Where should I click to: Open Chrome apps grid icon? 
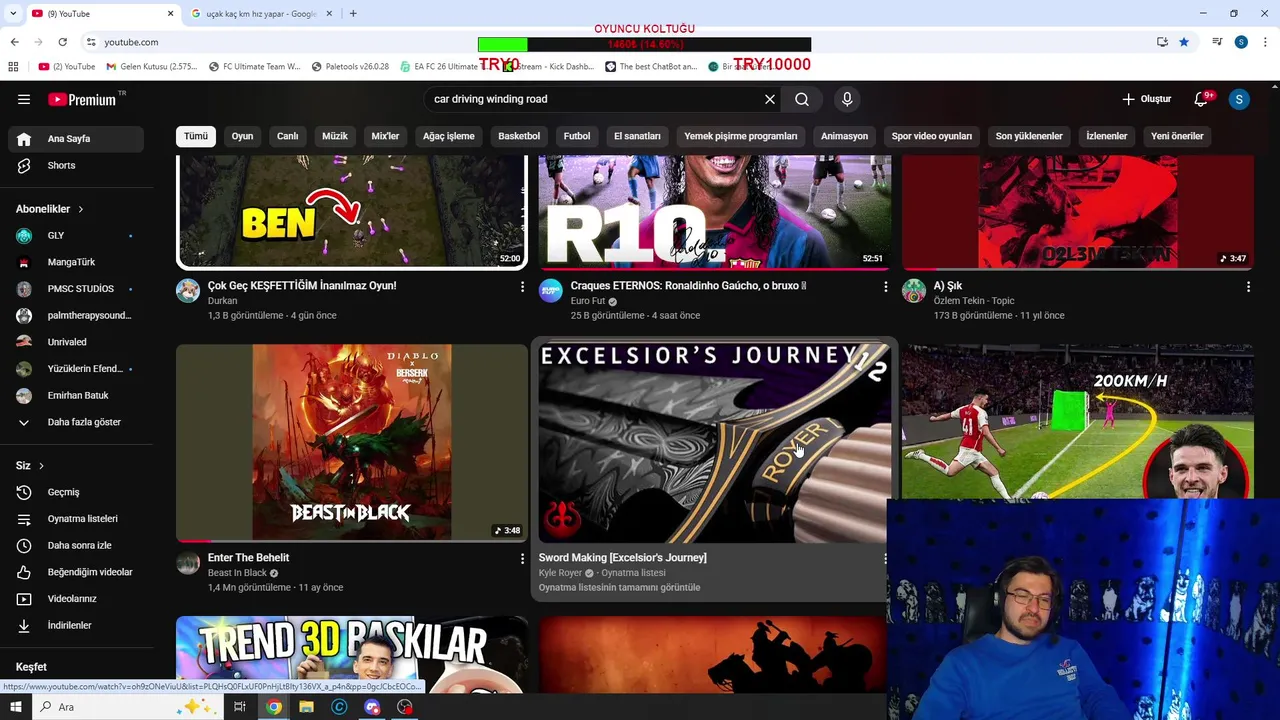coord(13,67)
